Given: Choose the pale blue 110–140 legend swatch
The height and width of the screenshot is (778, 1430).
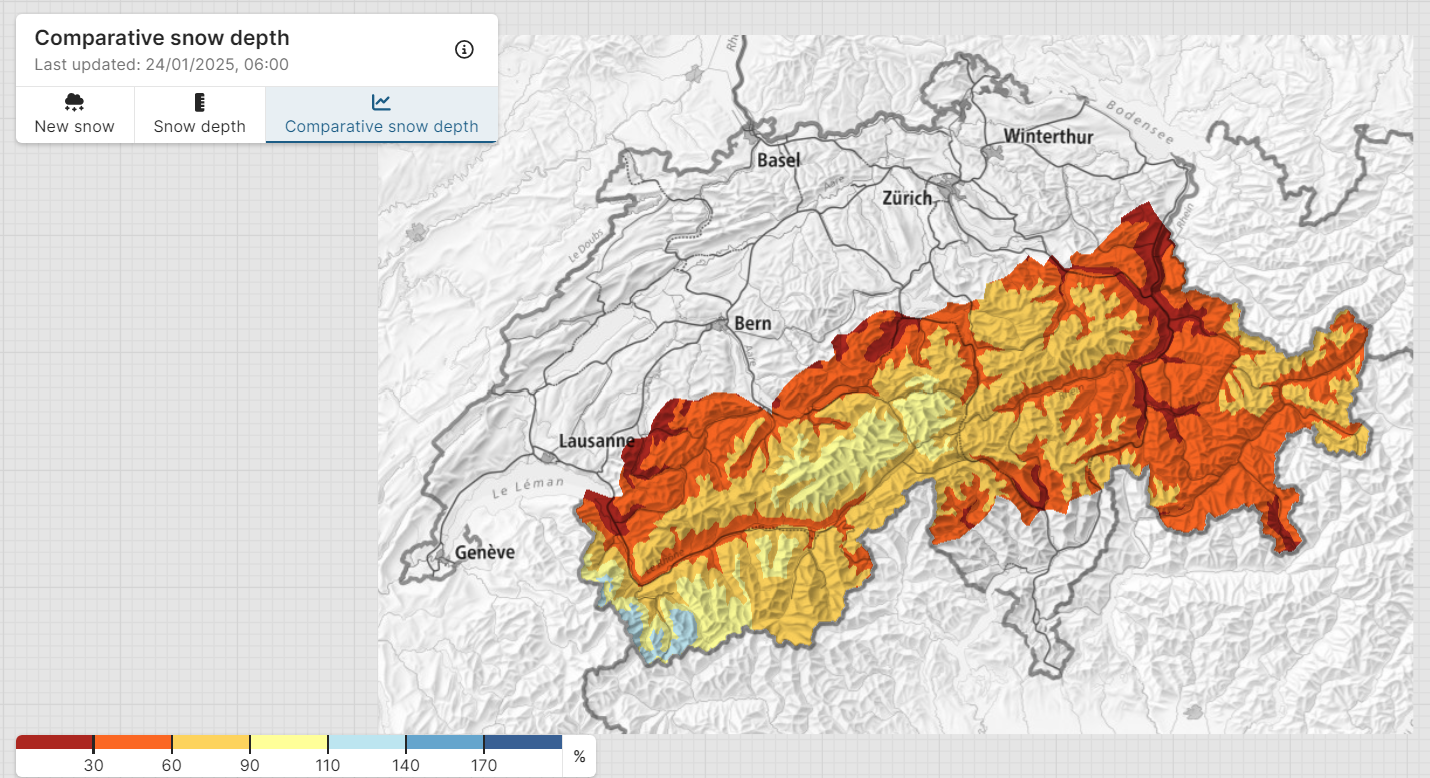Looking at the screenshot, I should 366,743.
